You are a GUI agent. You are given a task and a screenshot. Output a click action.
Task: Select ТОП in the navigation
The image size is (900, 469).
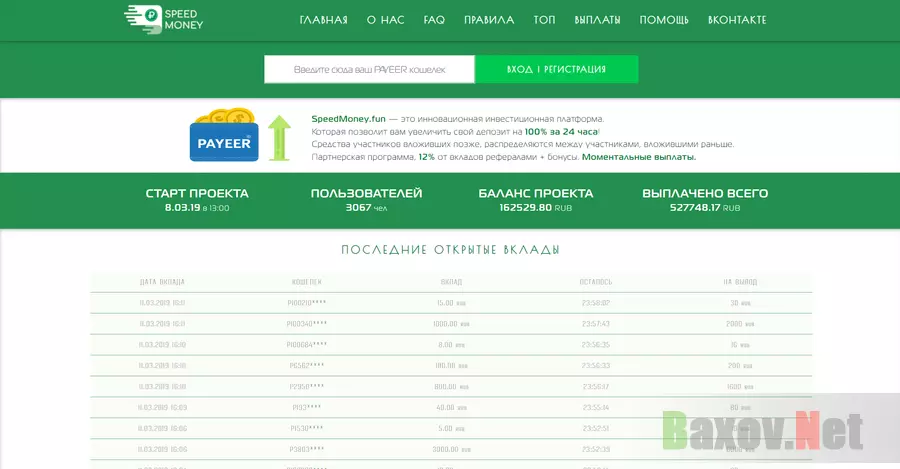[x=544, y=20]
